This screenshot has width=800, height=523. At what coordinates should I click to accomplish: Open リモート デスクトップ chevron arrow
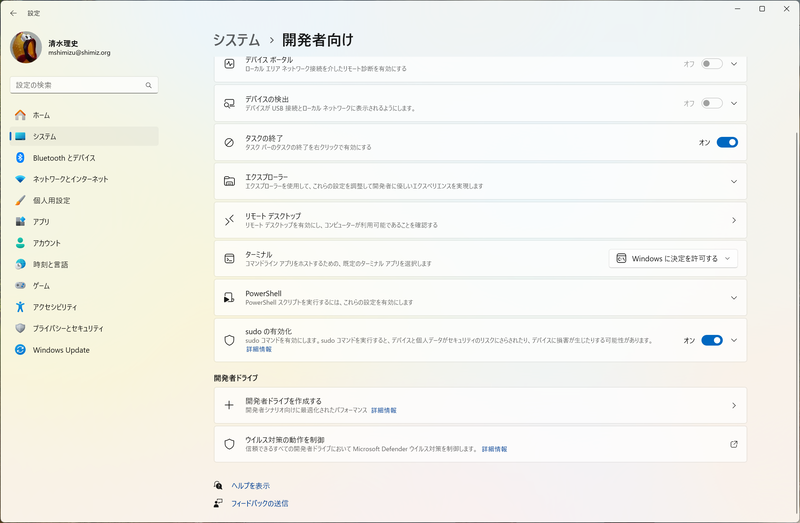(x=734, y=220)
